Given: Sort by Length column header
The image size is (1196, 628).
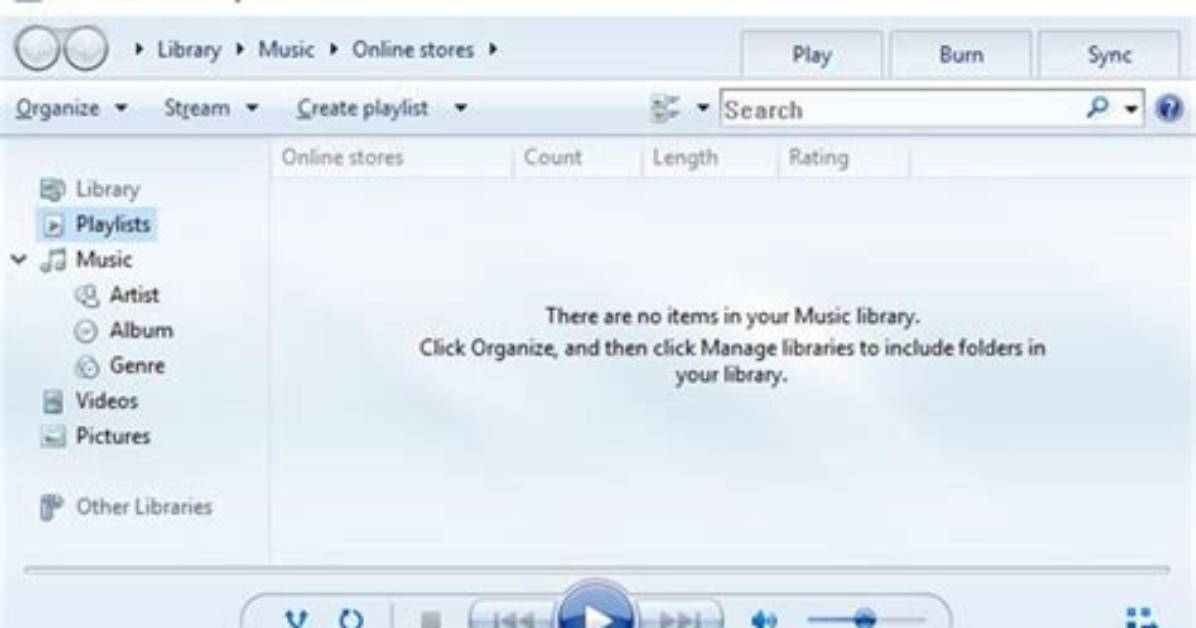Looking at the screenshot, I should point(685,158).
